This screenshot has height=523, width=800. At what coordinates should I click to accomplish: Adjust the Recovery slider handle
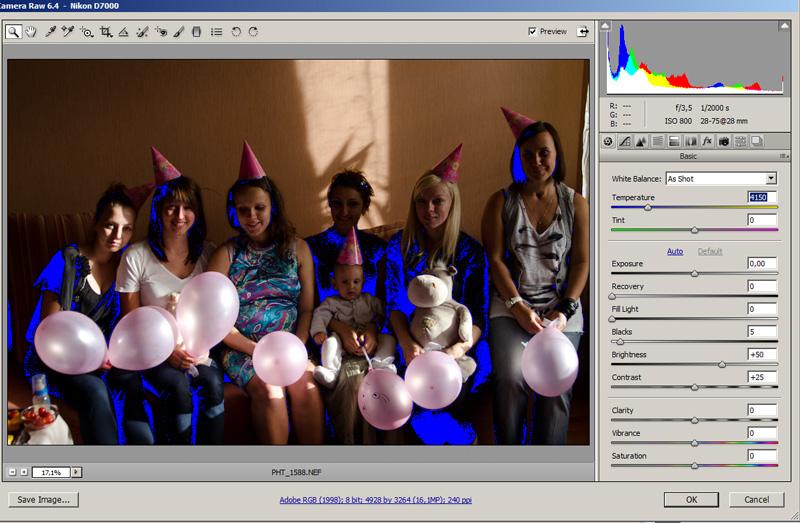pyautogui.click(x=612, y=296)
